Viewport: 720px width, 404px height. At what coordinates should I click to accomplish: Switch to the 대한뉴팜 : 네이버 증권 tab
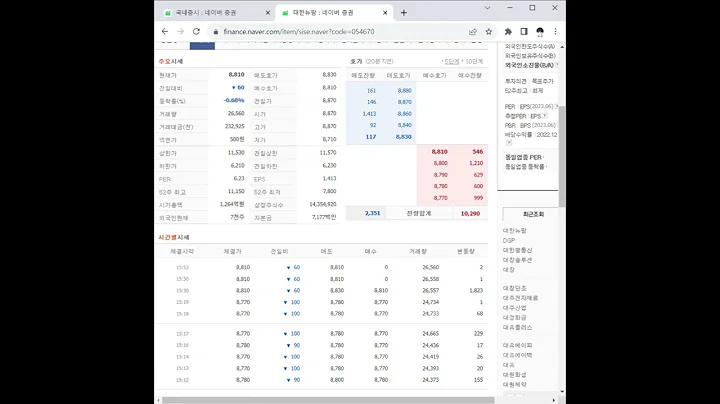pyautogui.click(x=333, y=13)
